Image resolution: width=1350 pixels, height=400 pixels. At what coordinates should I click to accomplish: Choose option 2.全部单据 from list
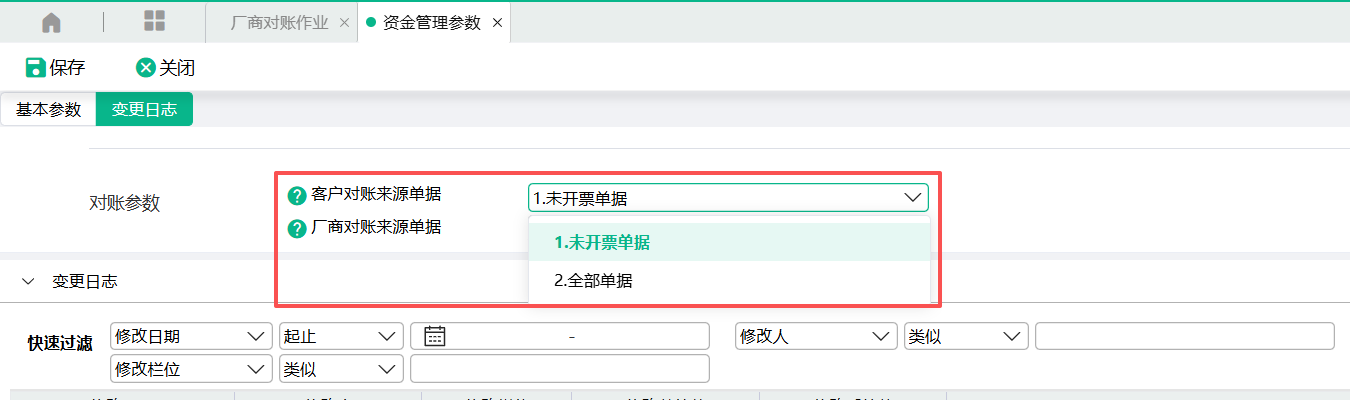(593, 281)
